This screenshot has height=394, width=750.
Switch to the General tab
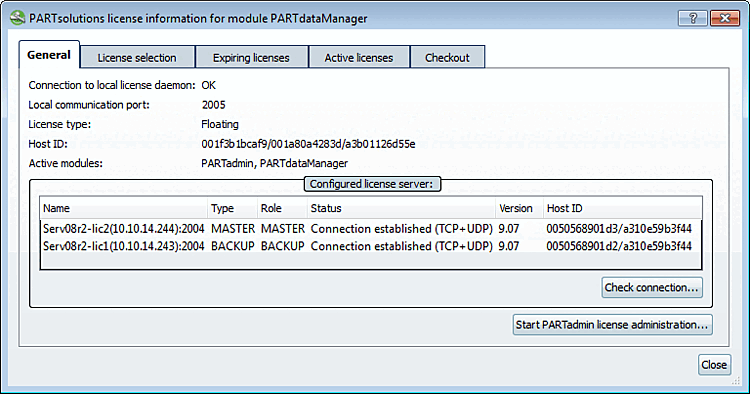[49, 55]
